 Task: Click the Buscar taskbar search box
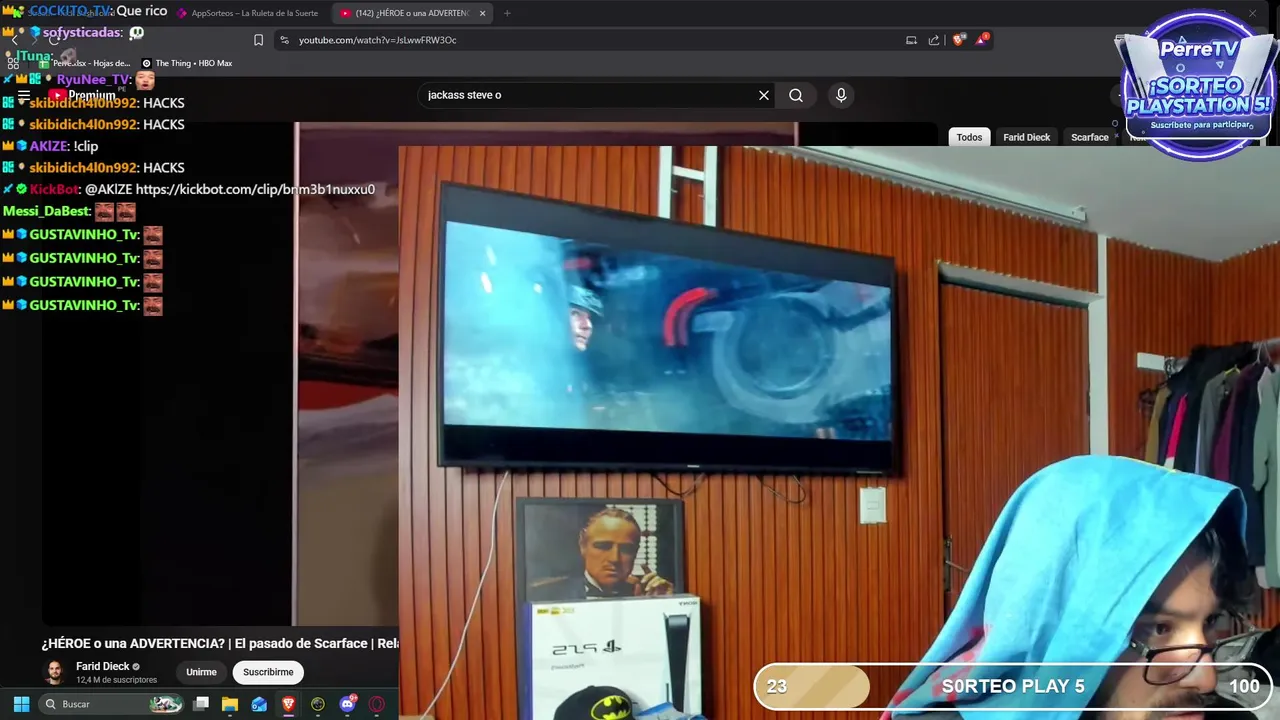pyautogui.click(x=112, y=704)
